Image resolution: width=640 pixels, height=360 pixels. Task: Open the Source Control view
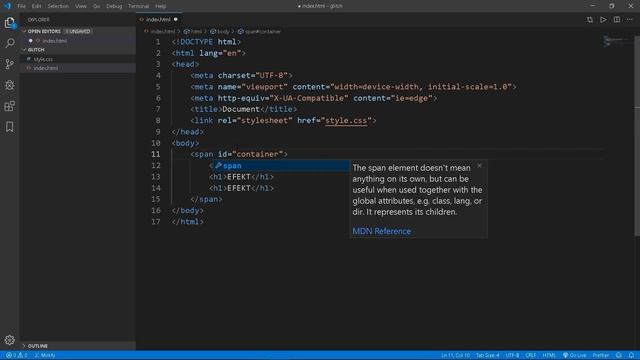[9, 64]
